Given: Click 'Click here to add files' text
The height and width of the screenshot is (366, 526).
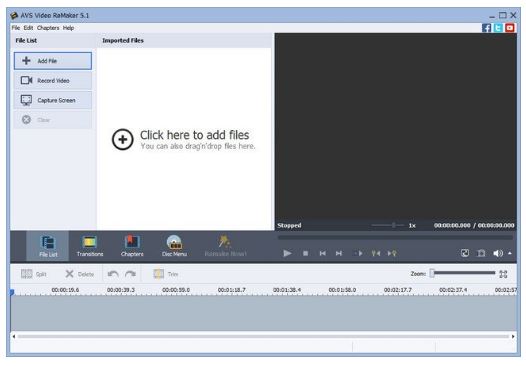Looking at the screenshot, I should point(195,135).
